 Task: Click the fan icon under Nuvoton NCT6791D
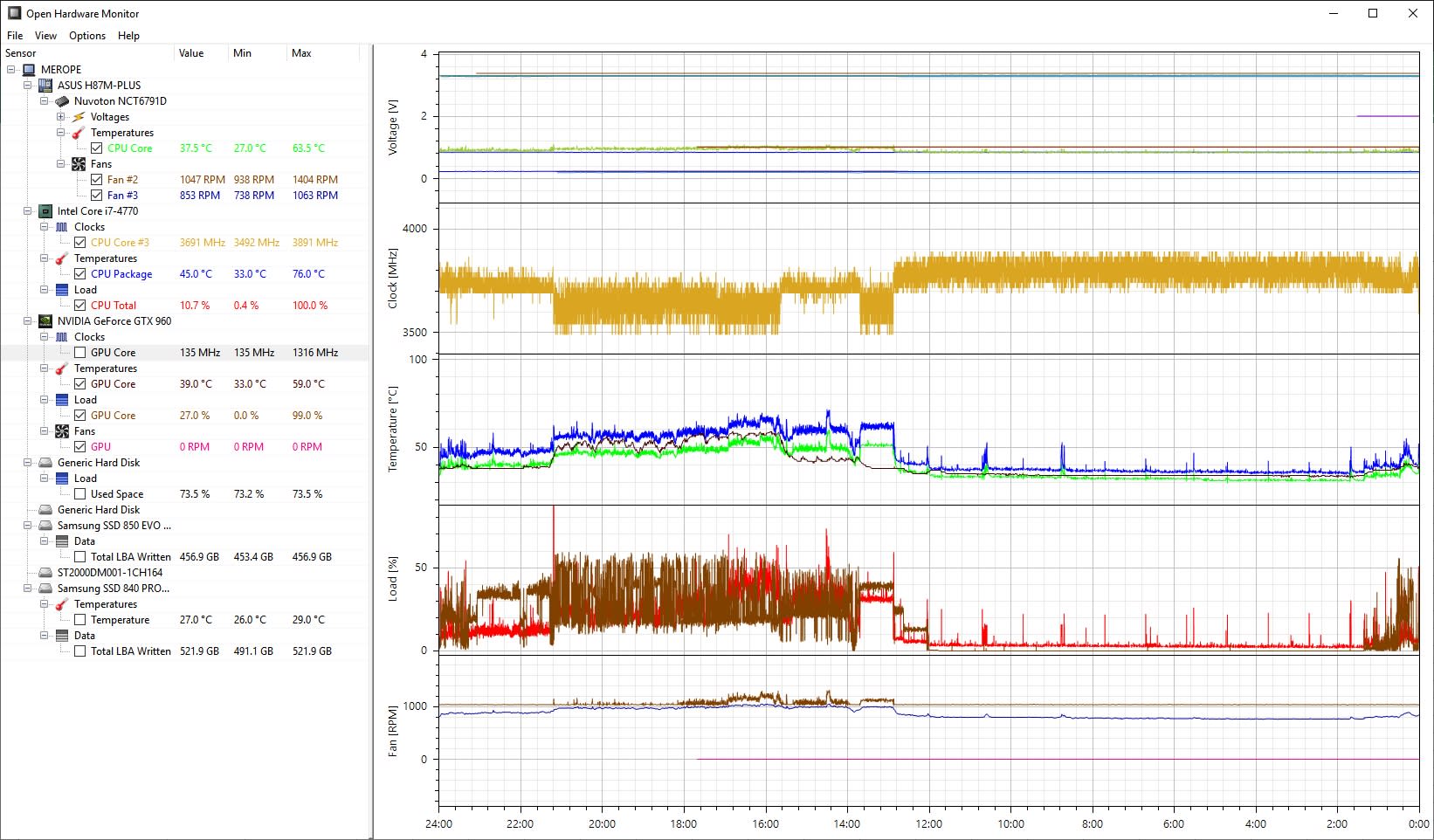(79, 164)
